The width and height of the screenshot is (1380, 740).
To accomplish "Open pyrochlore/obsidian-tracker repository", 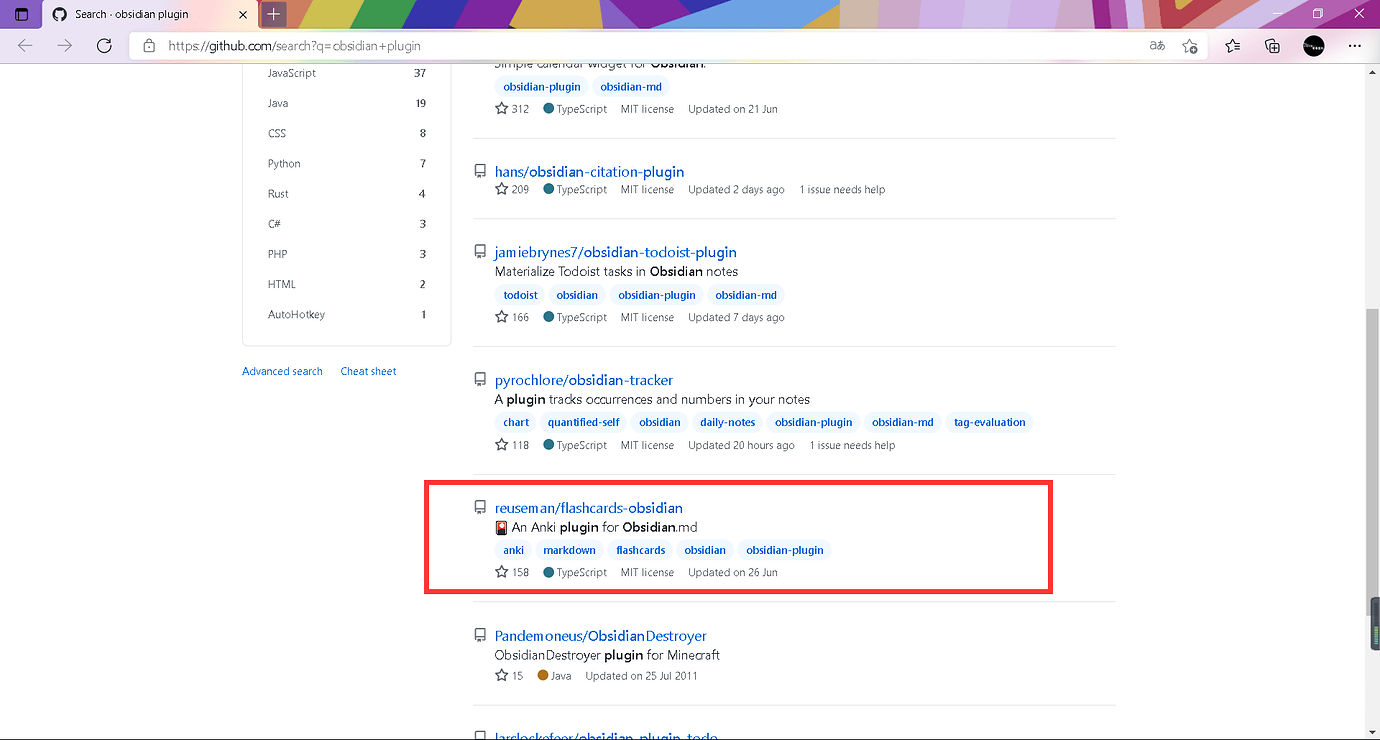I will (x=584, y=380).
